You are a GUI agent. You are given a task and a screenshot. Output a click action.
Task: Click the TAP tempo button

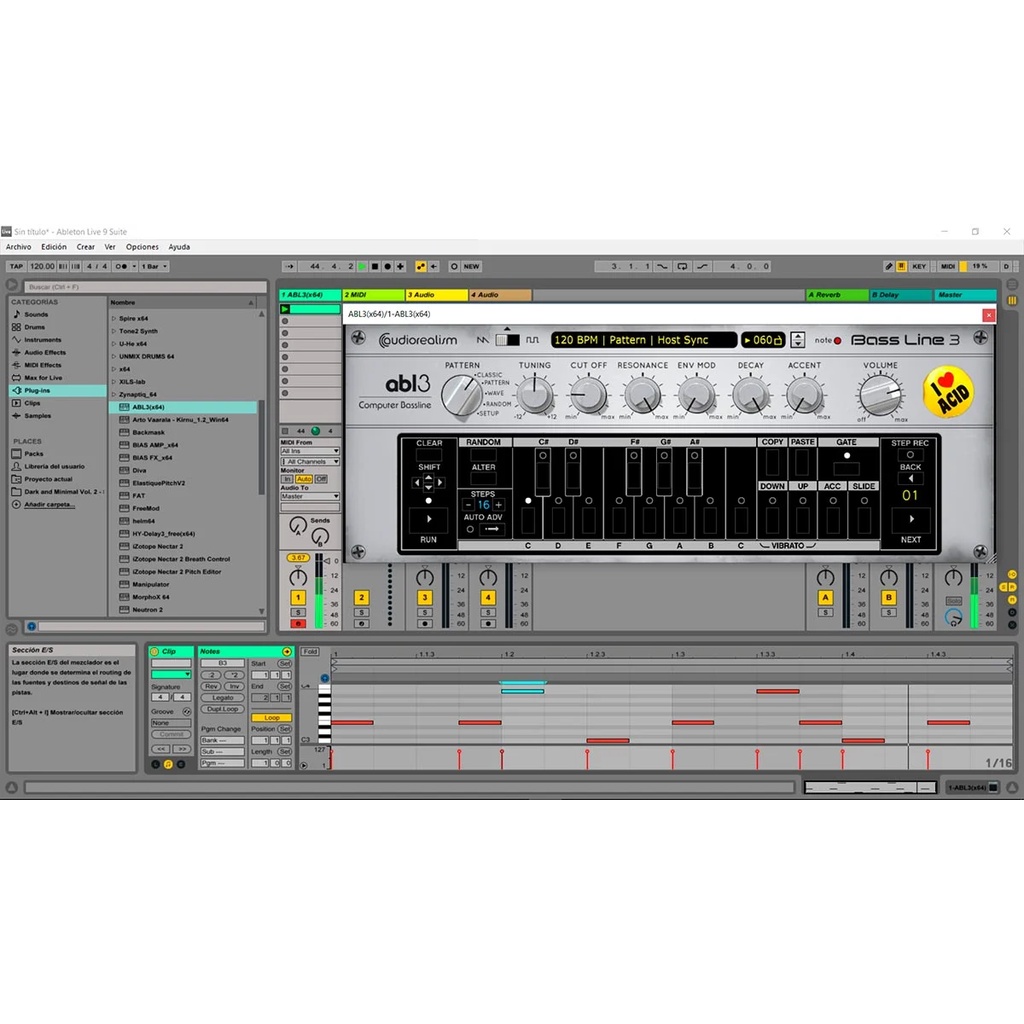click(x=16, y=267)
